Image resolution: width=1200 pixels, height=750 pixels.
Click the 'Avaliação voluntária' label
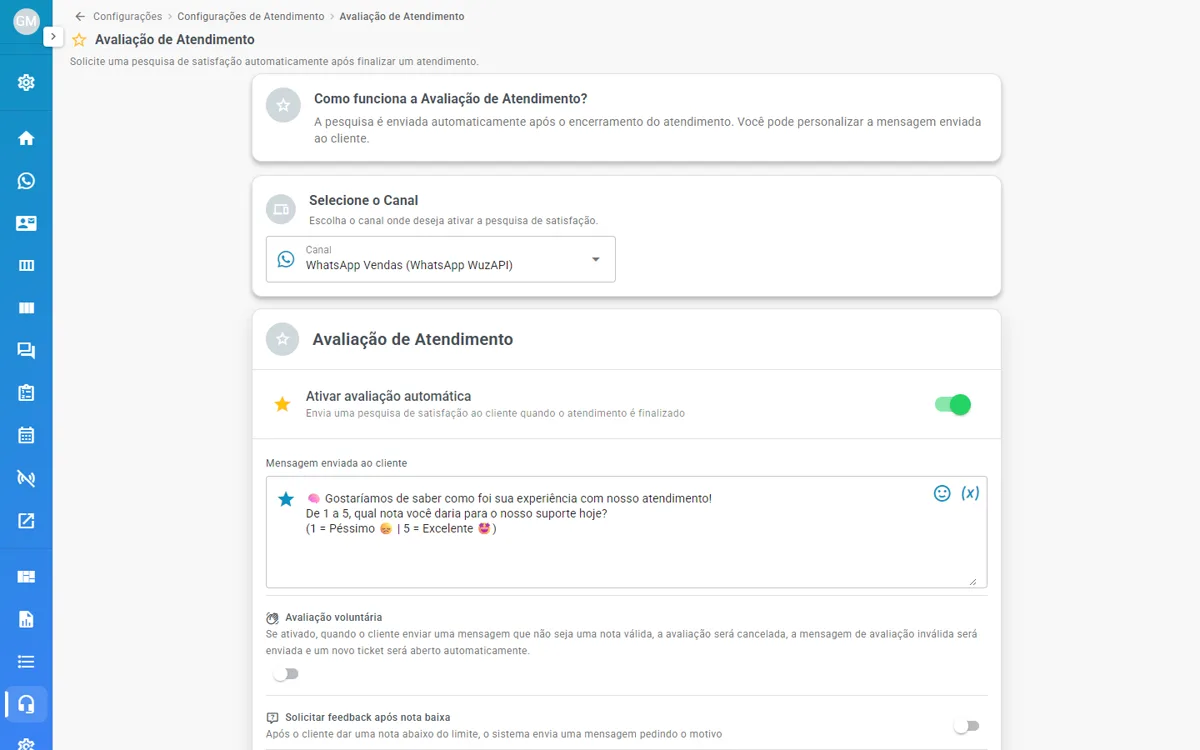point(333,618)
